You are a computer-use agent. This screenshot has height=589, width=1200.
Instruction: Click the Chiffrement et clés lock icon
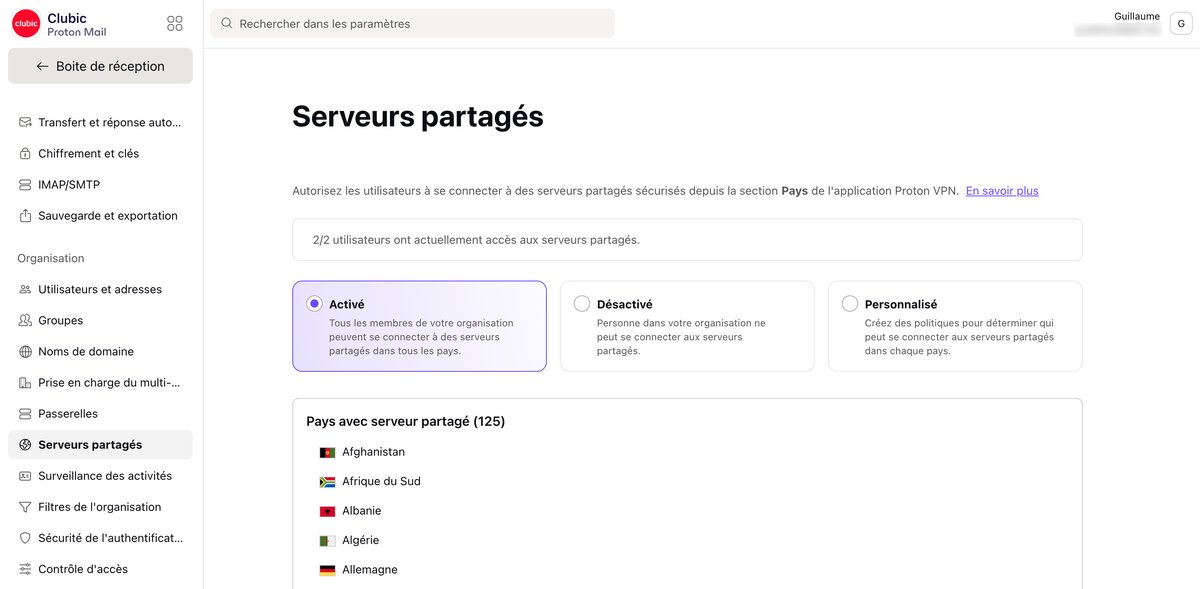(25, 153)
